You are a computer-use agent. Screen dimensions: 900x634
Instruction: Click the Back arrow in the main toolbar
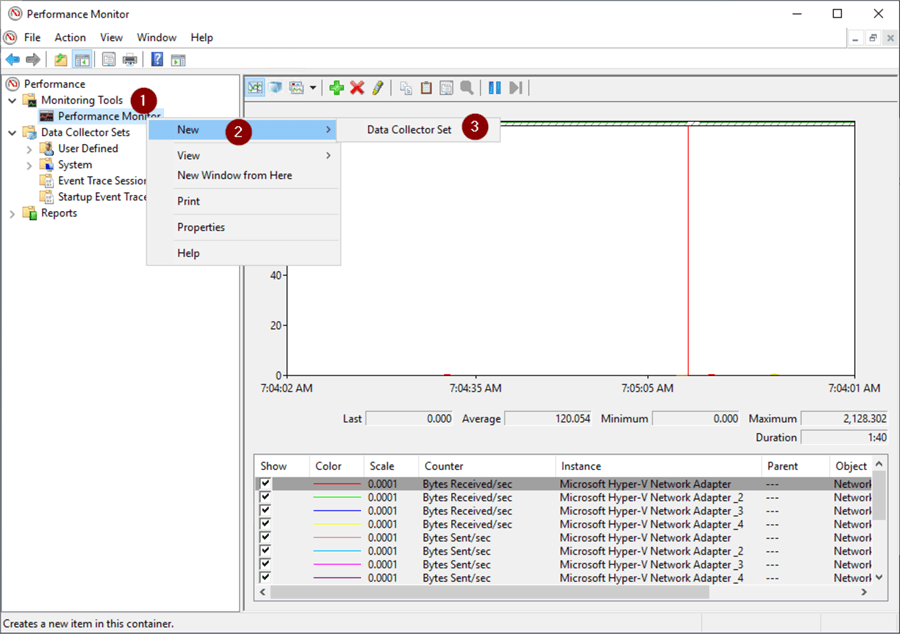point(13,59)
